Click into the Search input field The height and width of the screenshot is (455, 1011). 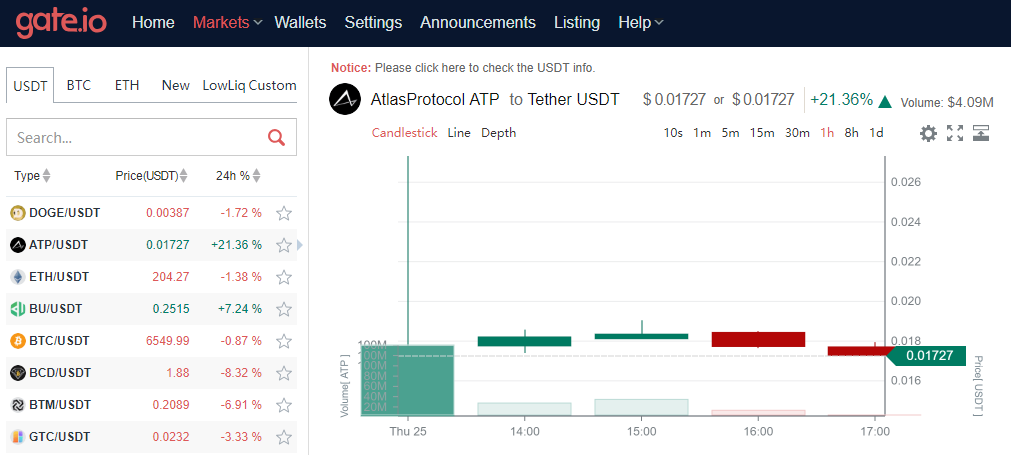135,138
